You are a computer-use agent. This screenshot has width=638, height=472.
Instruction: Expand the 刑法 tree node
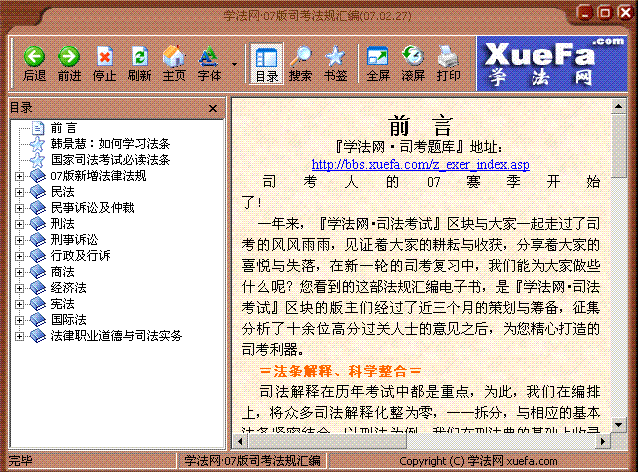19,224
